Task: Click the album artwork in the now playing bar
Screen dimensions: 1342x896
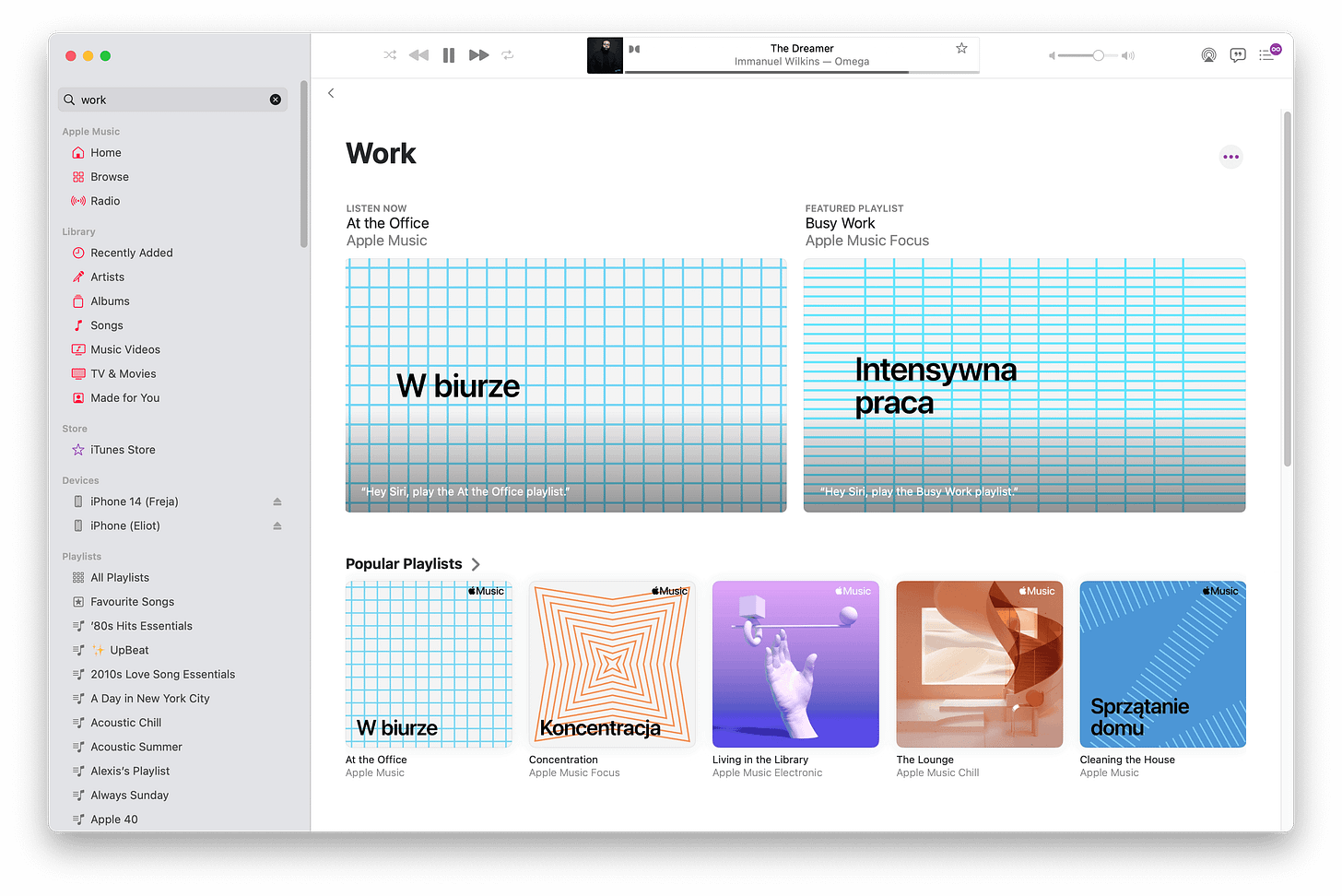Action: click(x=606, y=55)
